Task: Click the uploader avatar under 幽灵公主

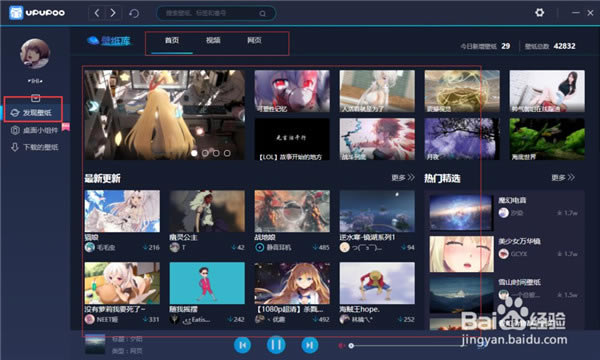Action: [174, 247]
